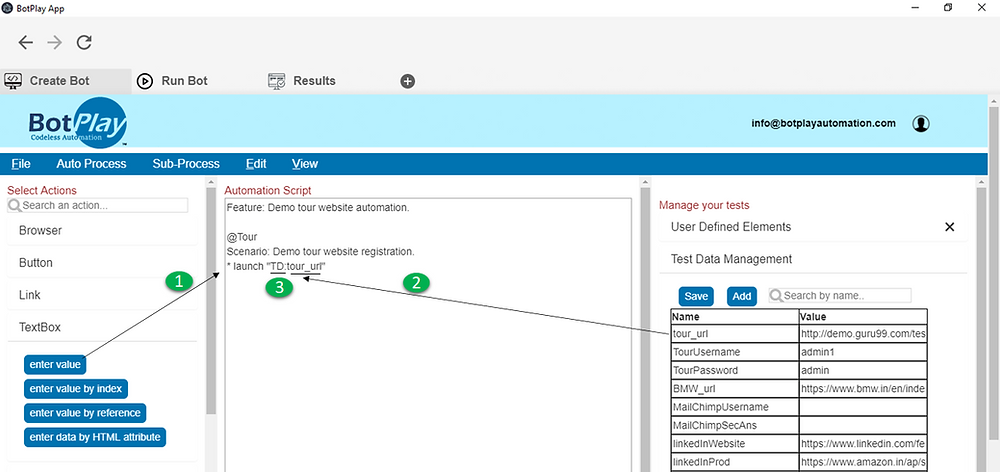Screen dimensions: 1000x472
Task: Click the admin1 value cell
Action: point(864,352)
